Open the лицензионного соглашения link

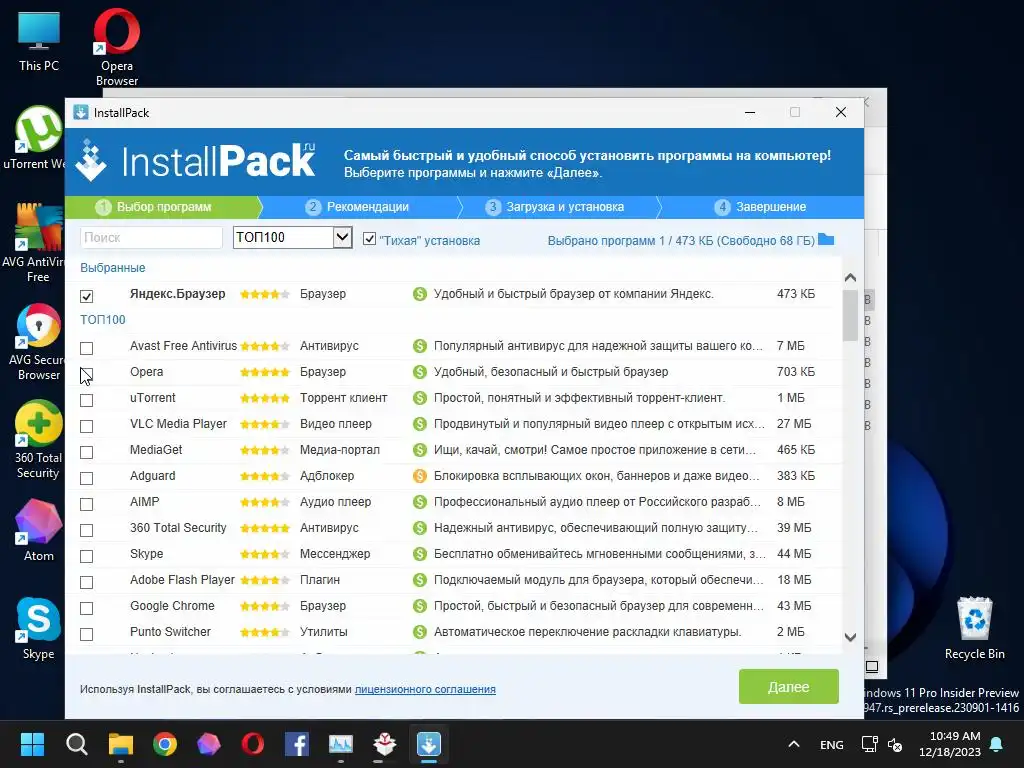[425, 689]
